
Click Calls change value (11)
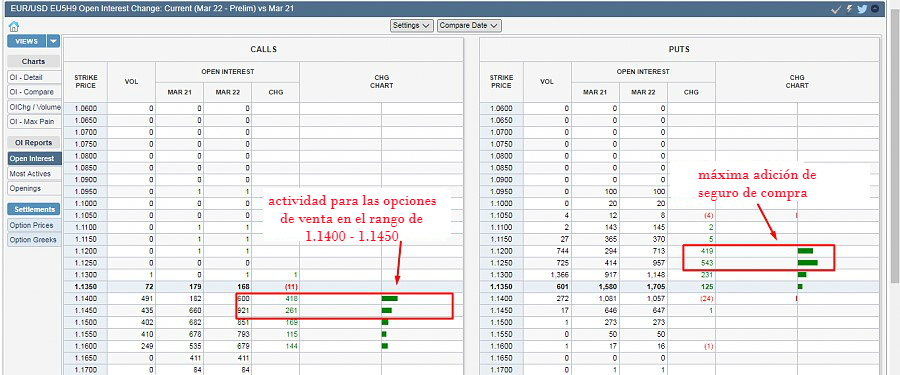pos(290,287)
